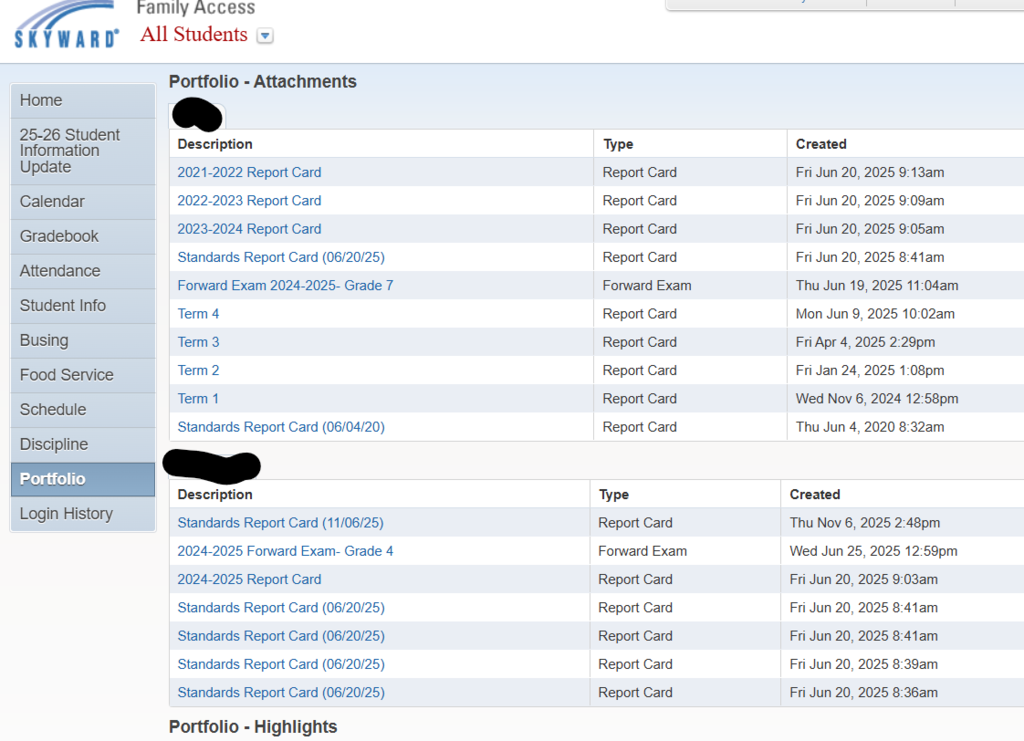Open 25-26 Student Information Update

coord(69,151)
